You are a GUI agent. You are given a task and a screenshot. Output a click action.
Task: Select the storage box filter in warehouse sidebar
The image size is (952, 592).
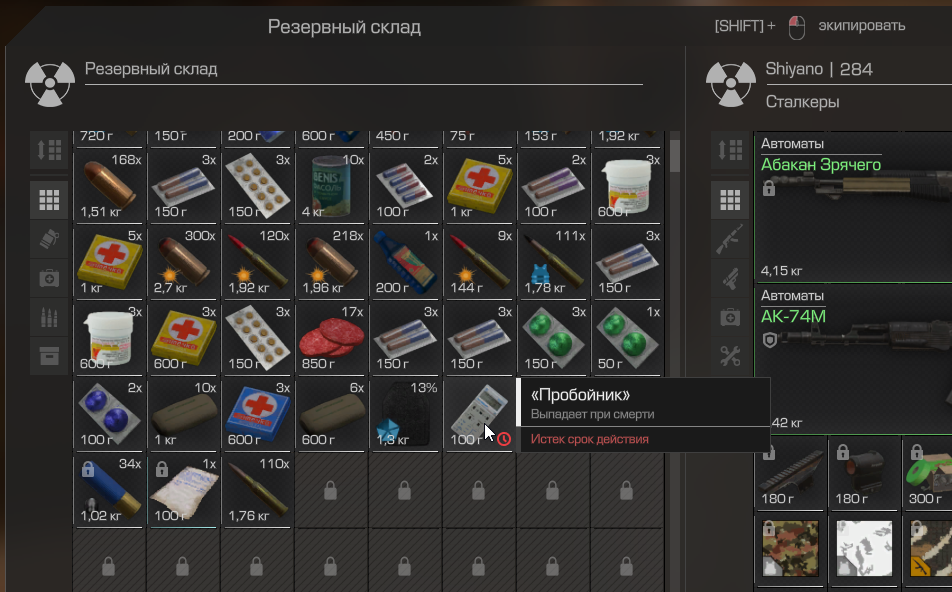point(49,356)
